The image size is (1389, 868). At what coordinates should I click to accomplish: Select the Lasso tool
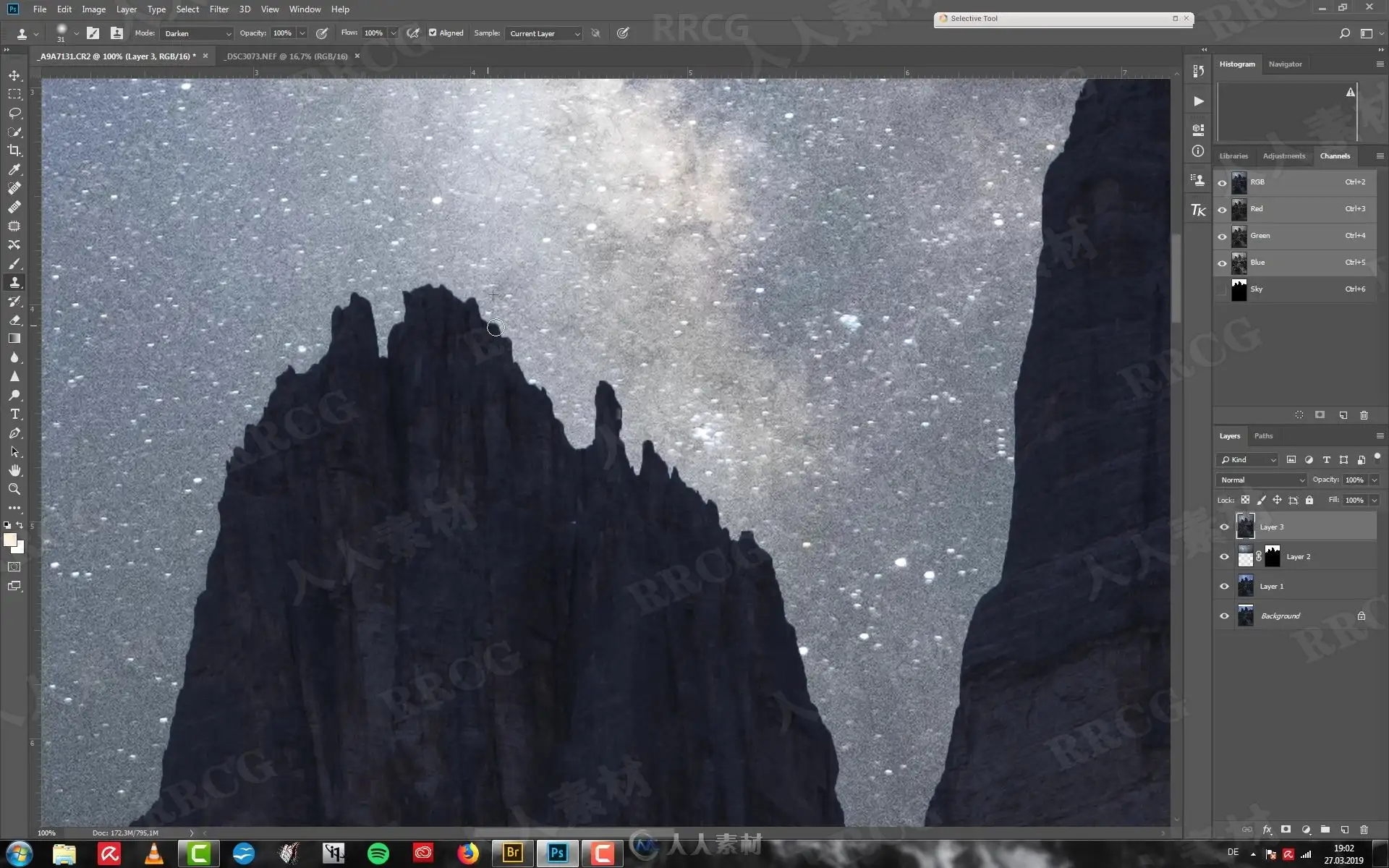(x=14, y=113)
